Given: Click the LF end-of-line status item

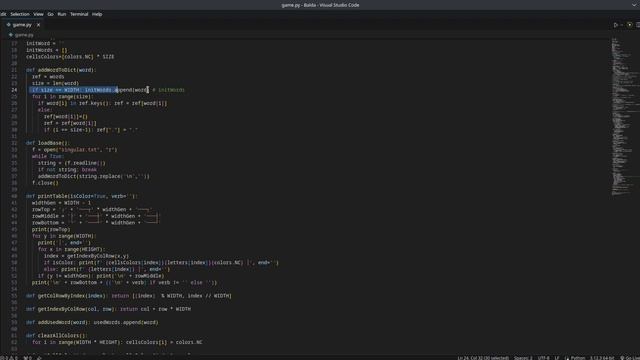Looking at the screenshot, I should 557,358.
